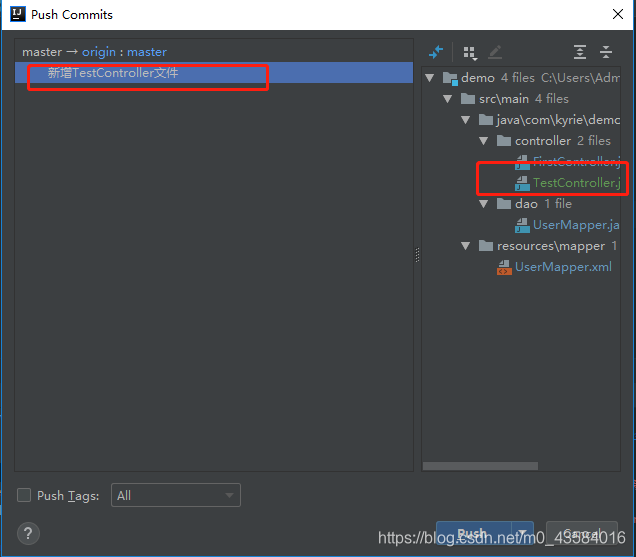
Task: Select TestController.java in the tree
Action: (576, 183)
